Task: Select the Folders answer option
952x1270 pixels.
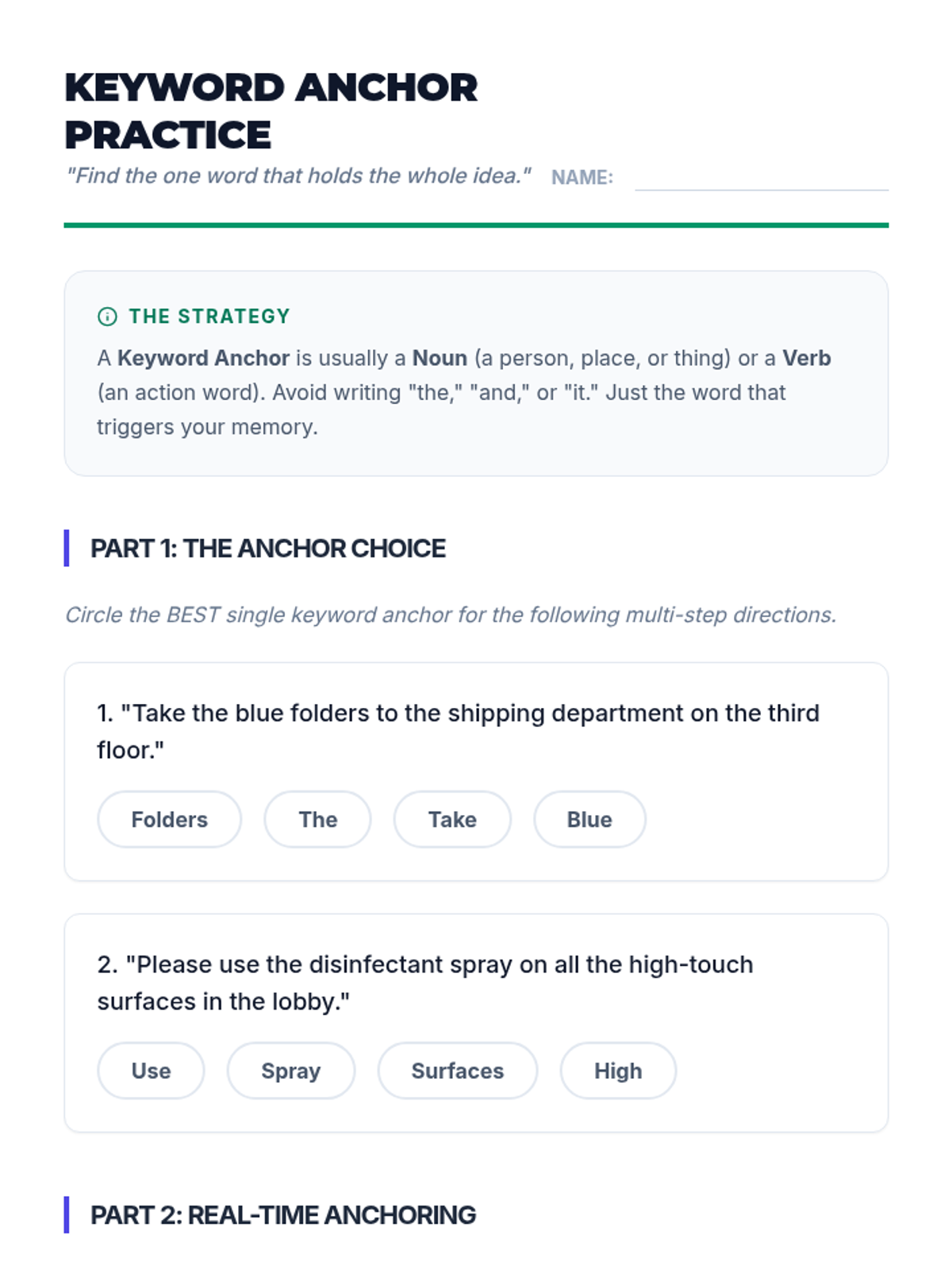Action: coord(169,819)
